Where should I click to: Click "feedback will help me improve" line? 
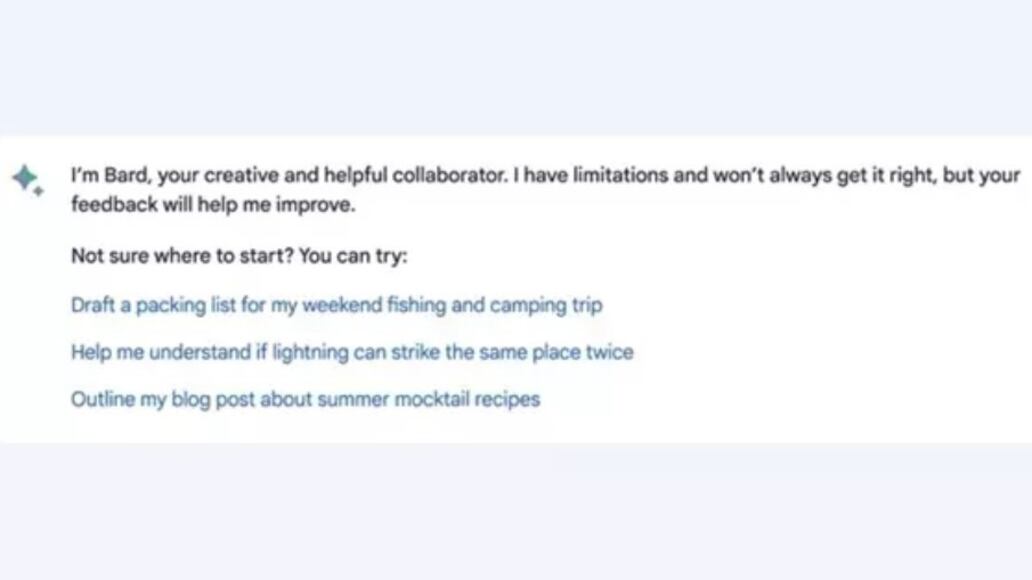click(213, 207)
